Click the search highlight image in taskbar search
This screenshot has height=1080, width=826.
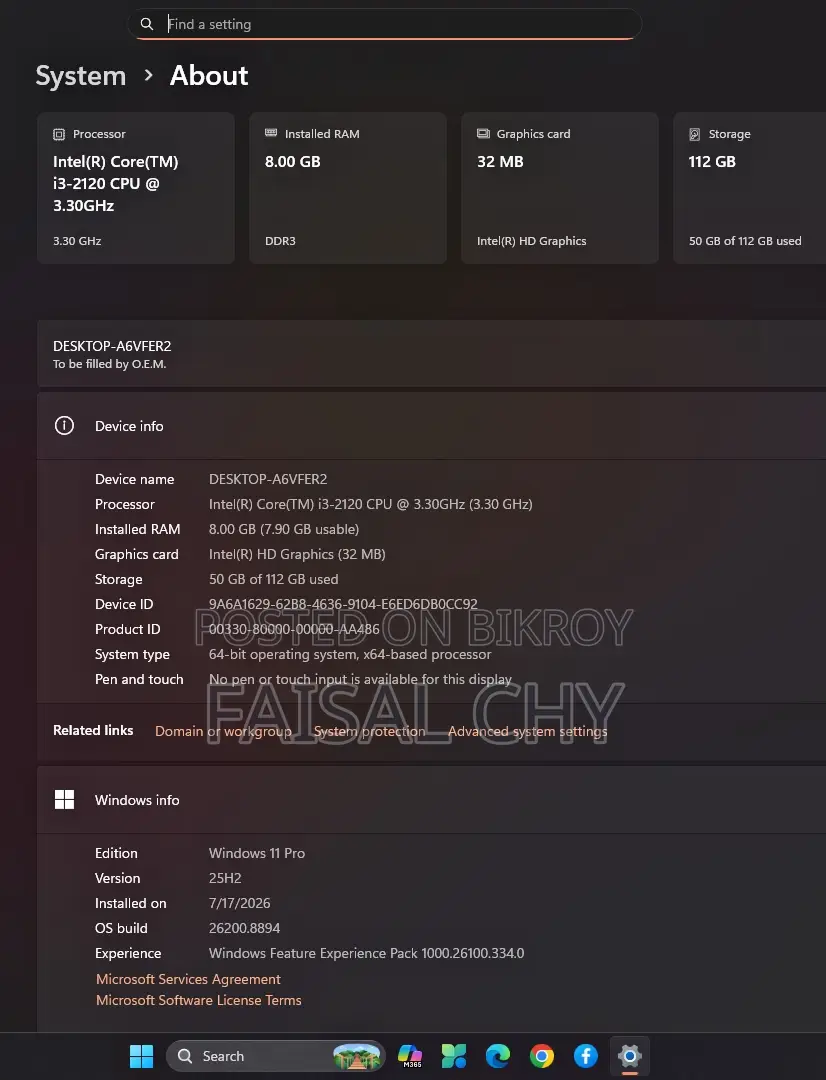click(x=357, y=1056)
